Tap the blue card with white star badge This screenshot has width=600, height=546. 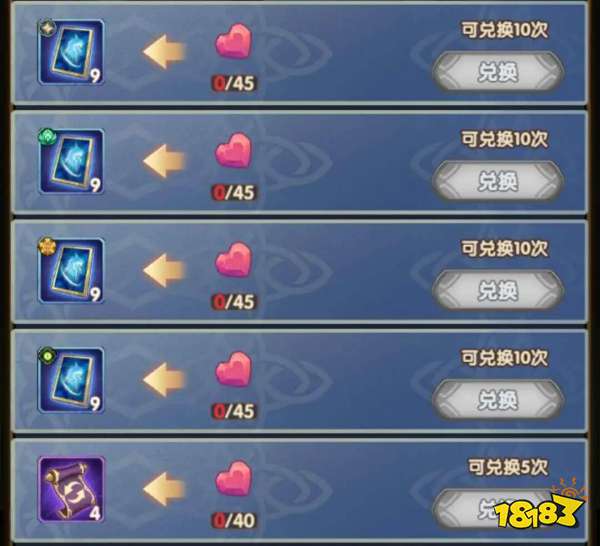(71, 52)
